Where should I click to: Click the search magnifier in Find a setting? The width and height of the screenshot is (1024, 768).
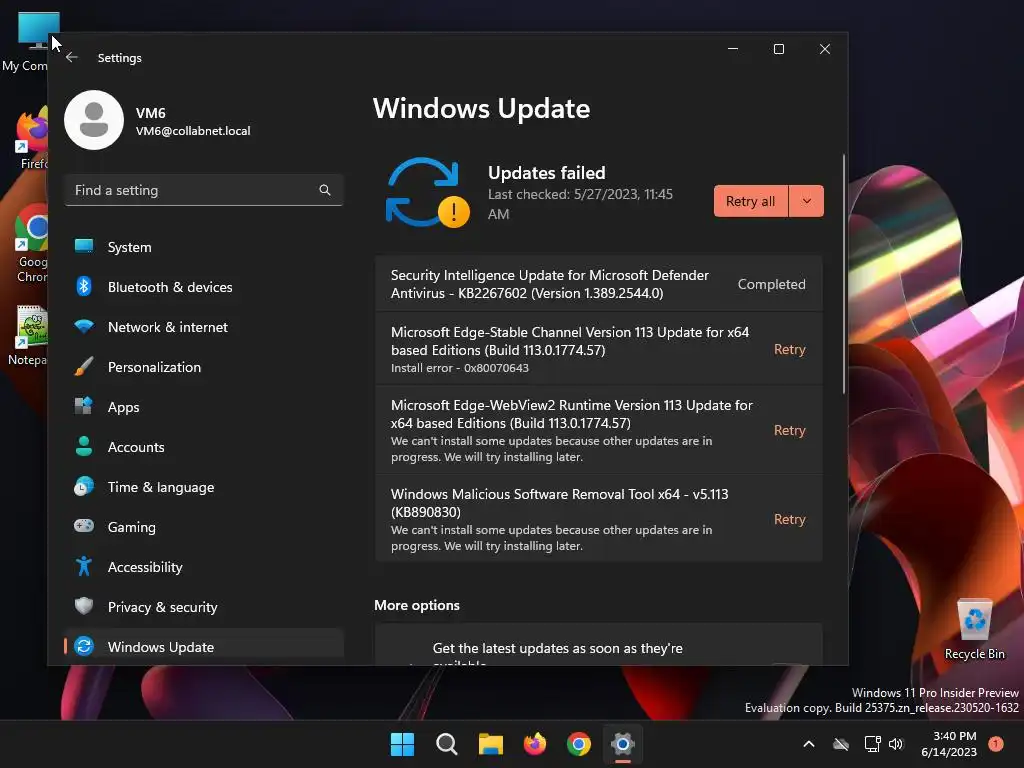pyautogui.click(x=325, y=190)
